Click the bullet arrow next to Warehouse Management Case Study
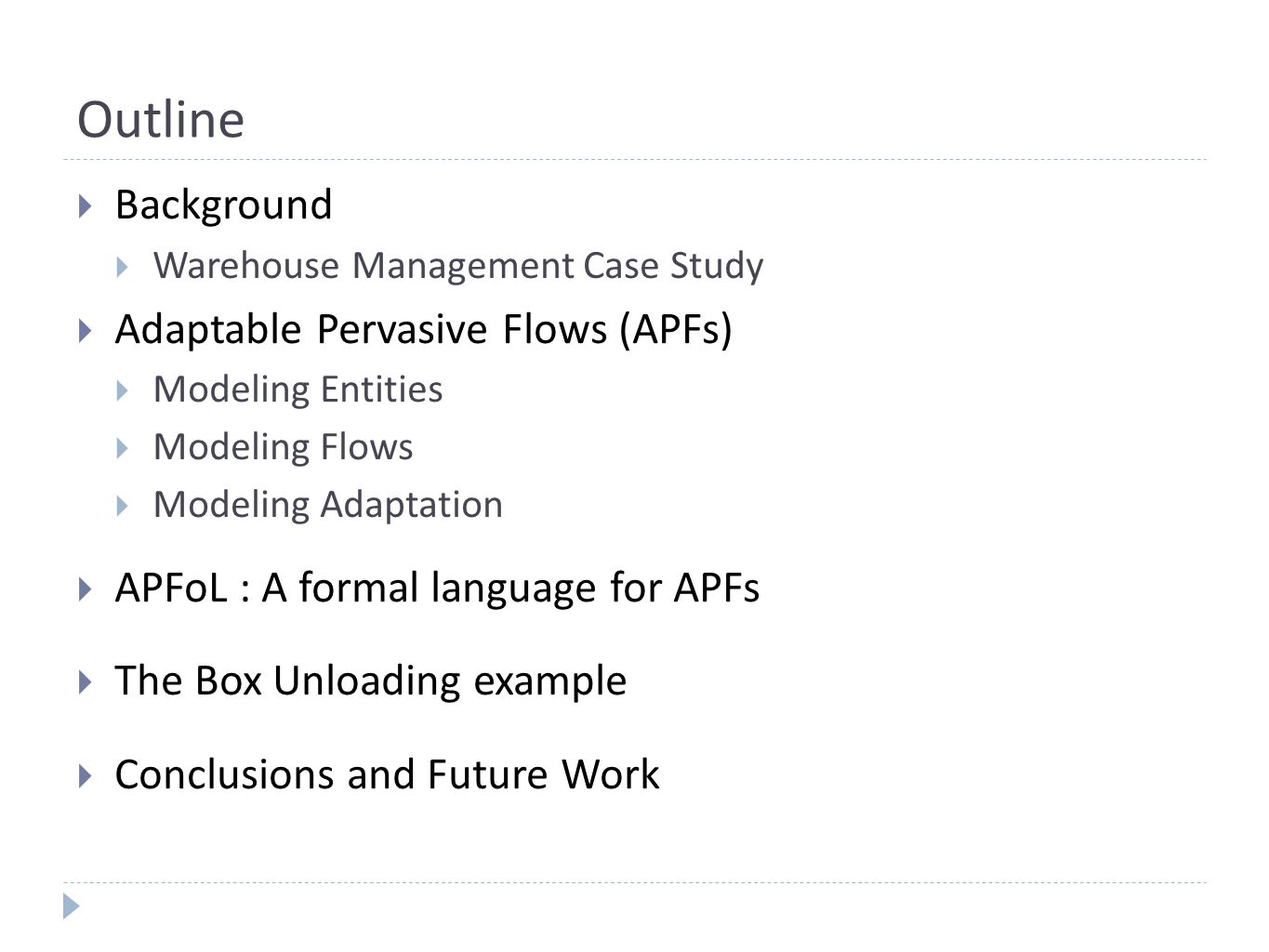The width and height of the screenshot is (1269, 952). point(123,268)
